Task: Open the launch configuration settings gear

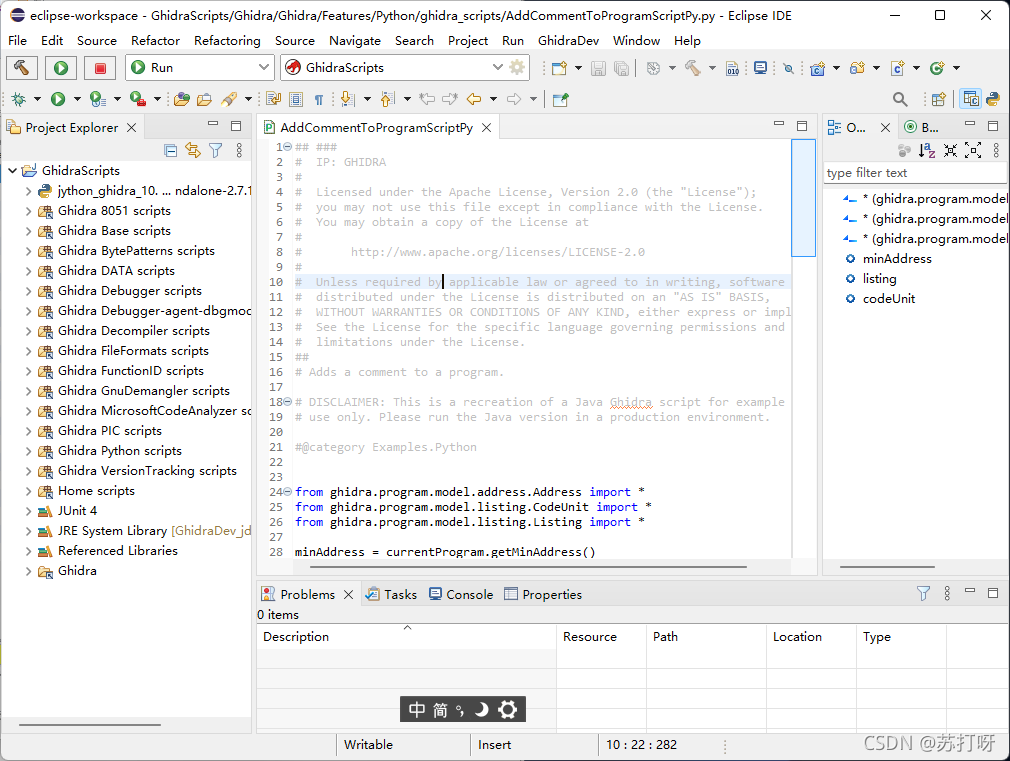Action: click(x=517, y=67)
